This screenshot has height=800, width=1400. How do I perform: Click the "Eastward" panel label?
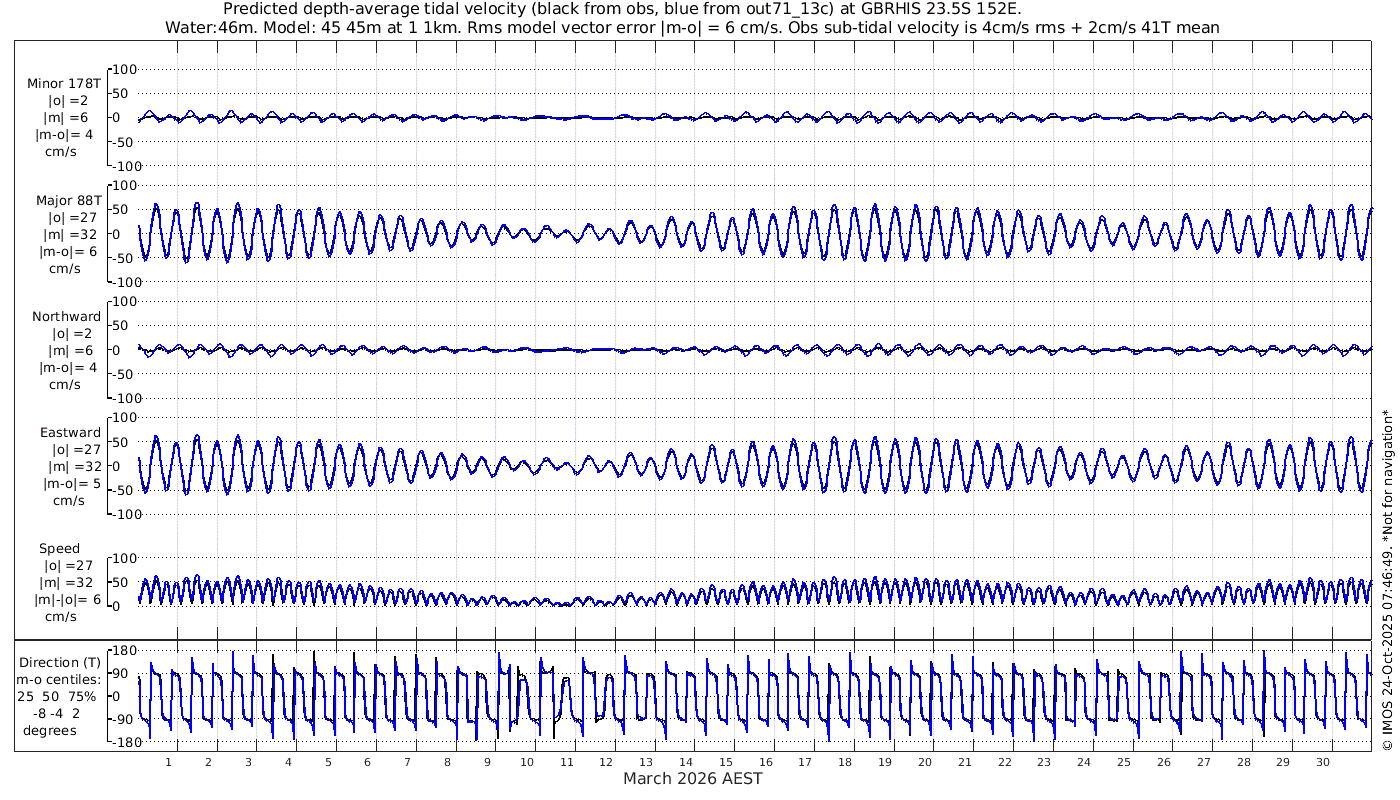[71, 433]
